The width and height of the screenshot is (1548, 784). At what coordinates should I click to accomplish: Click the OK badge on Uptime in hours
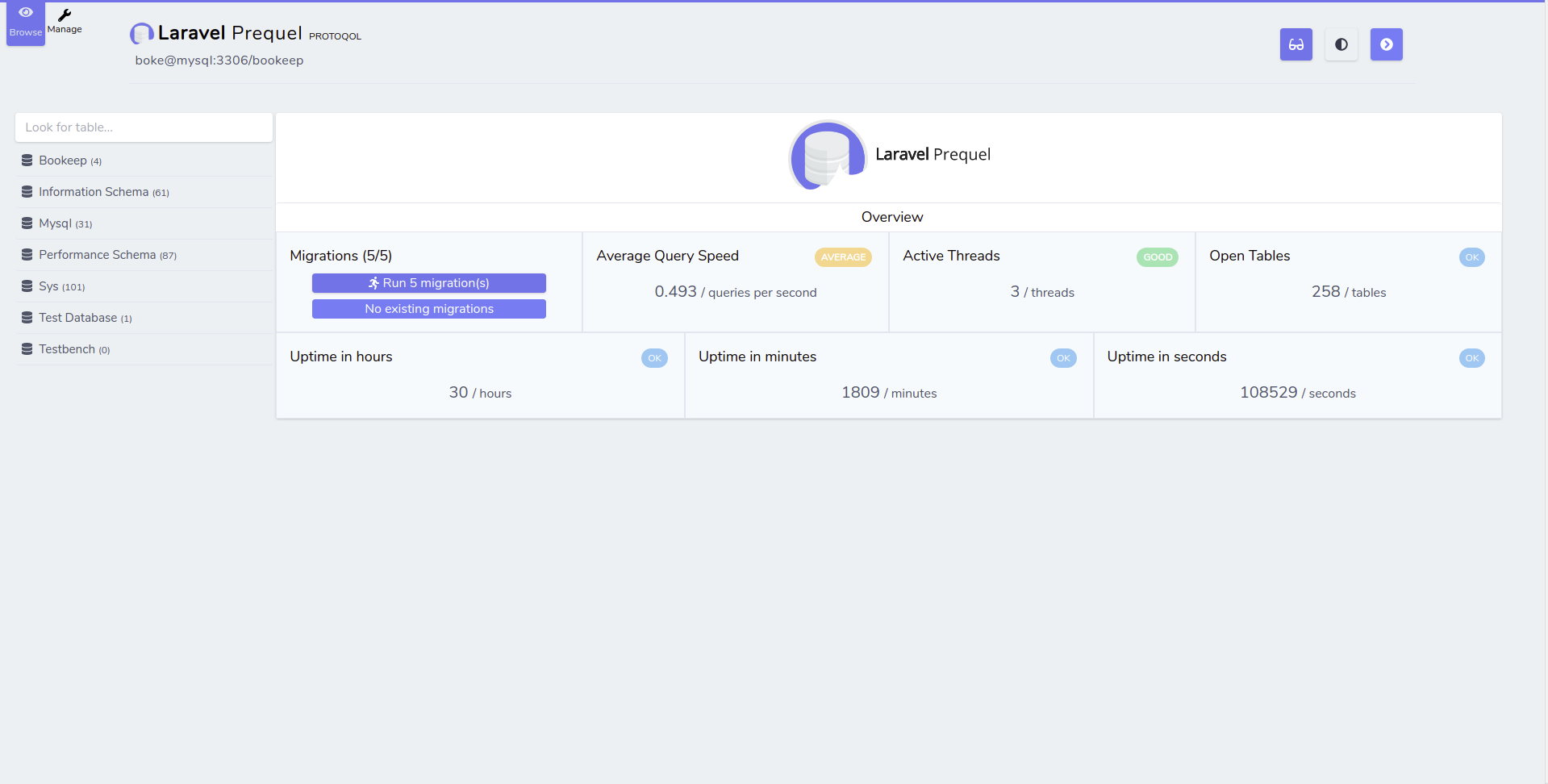pyautogui.click(x=654, y=358)
